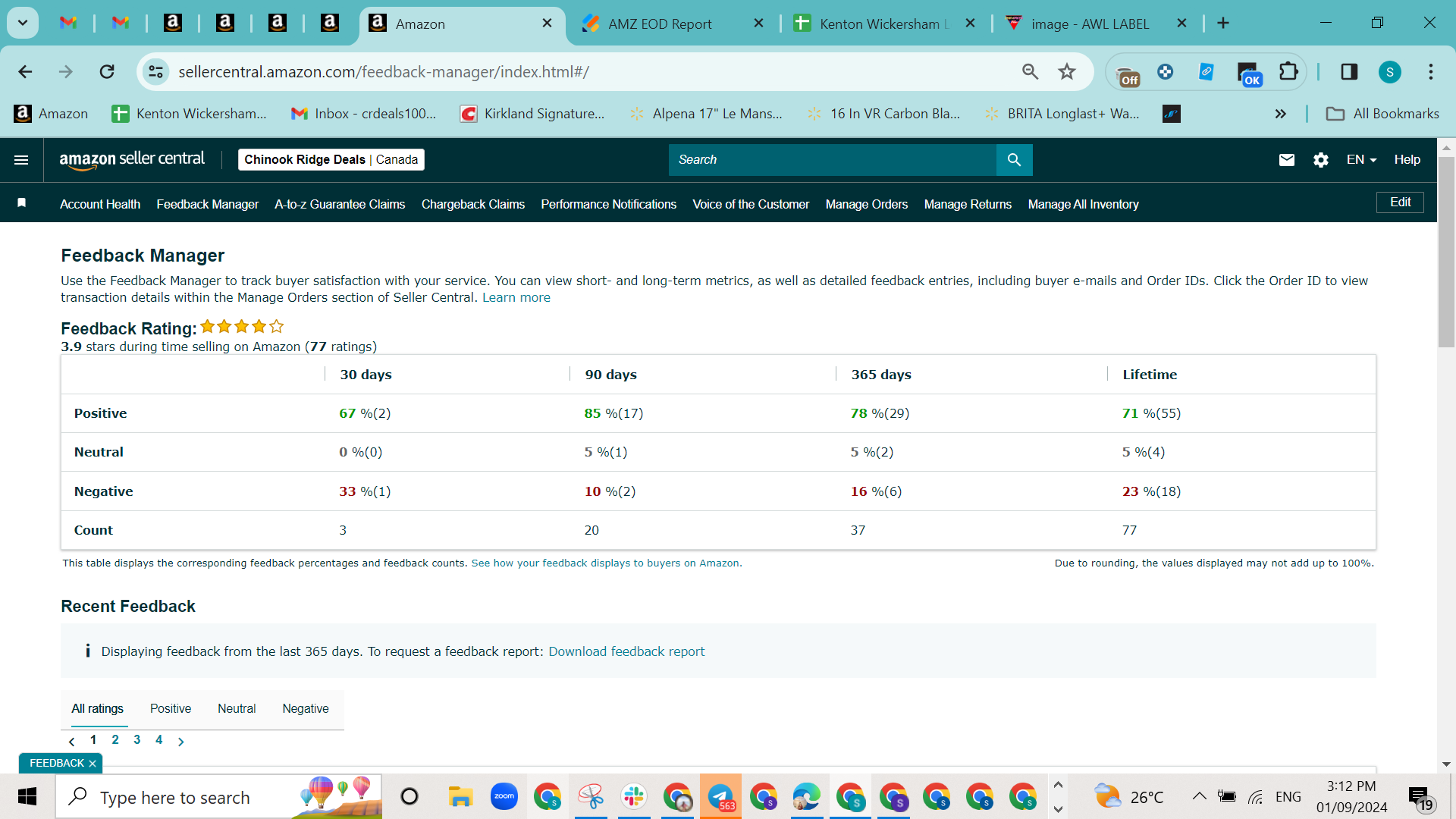Image resolution: width=1456 pixels, height=819 pixels.
Task: Switch to the AMZ EOD Report tab
Action: (x=660, y=24)
